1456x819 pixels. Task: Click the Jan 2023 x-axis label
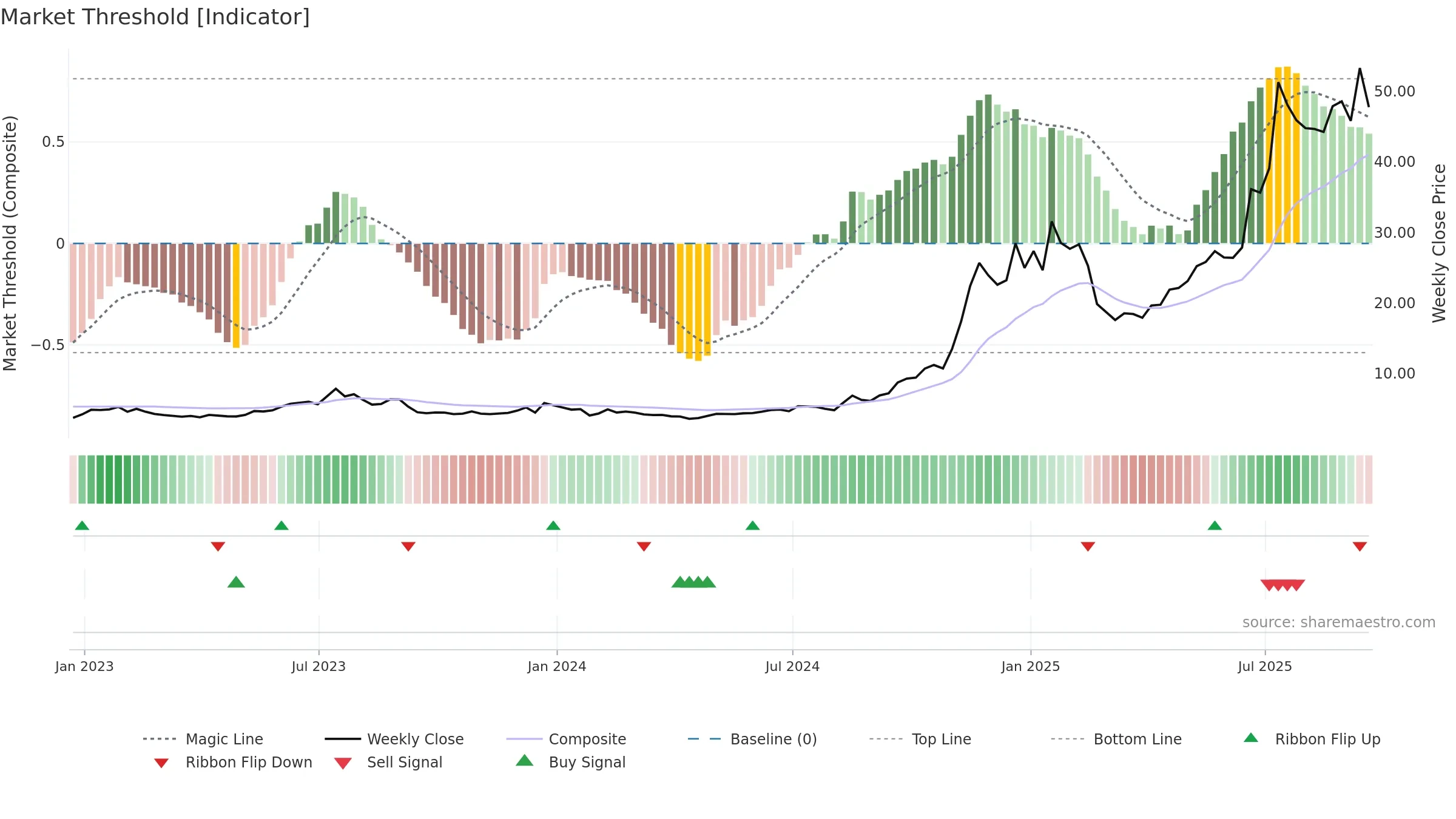pyautogui.click(x=84, y=666)
